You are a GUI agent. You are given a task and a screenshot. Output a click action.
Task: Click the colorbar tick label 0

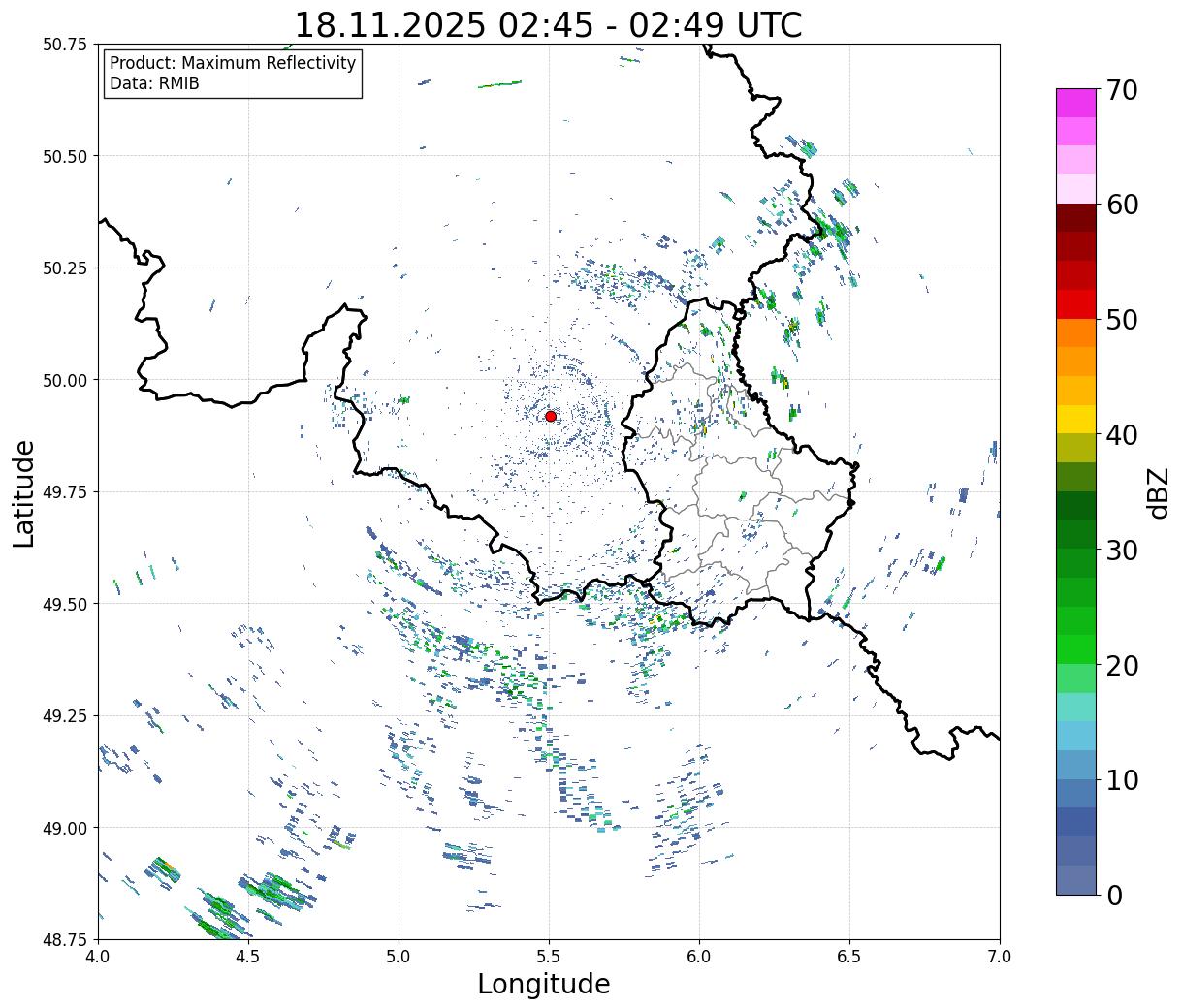coord(1114,895)
